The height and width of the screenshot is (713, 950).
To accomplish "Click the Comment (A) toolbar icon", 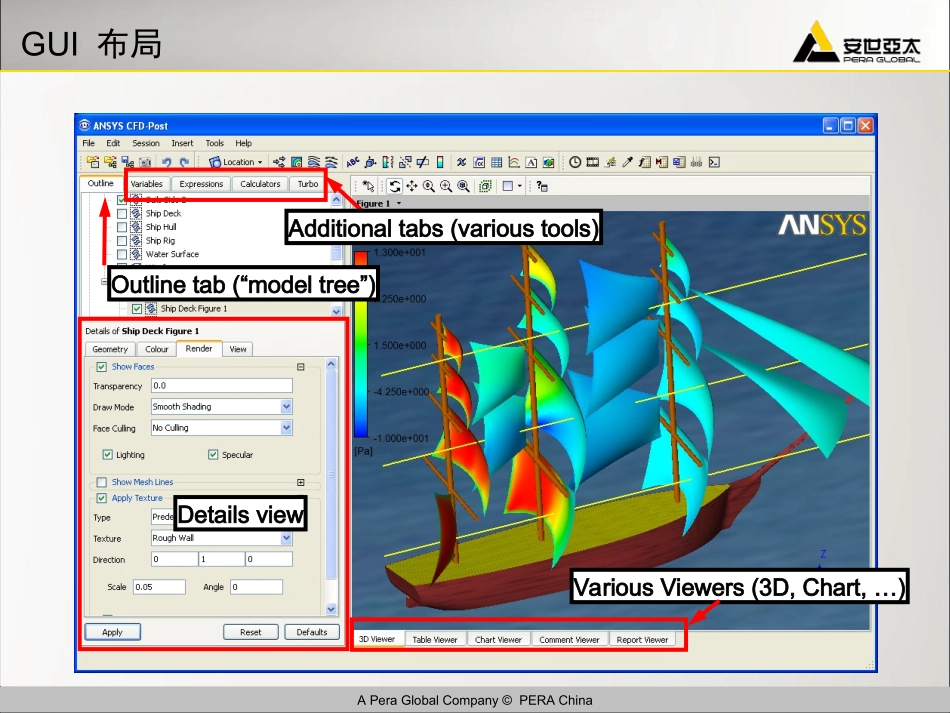I will [531, 162].
